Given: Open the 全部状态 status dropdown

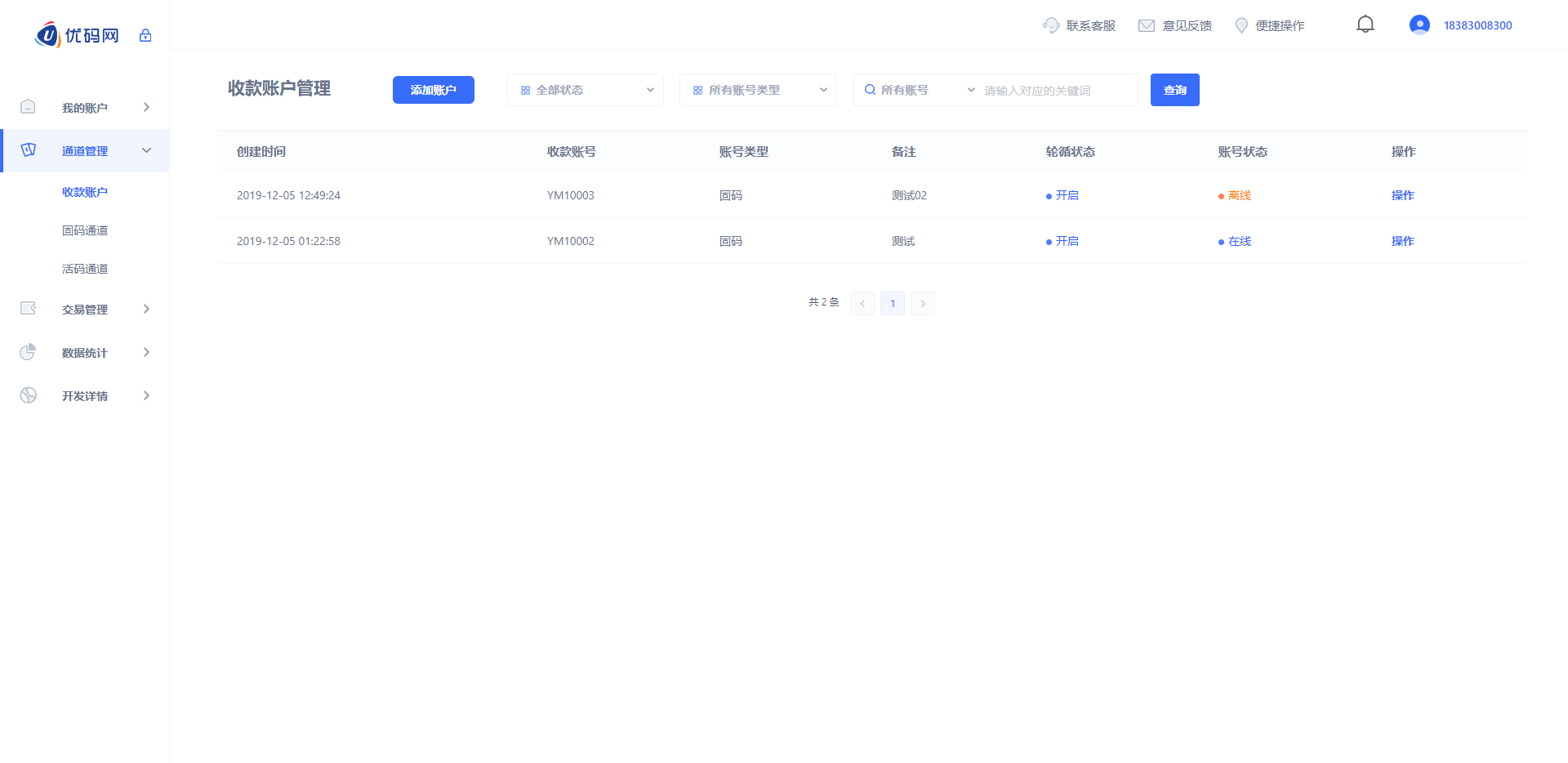Looking at the screenshot, I should [x=585, y=90].
